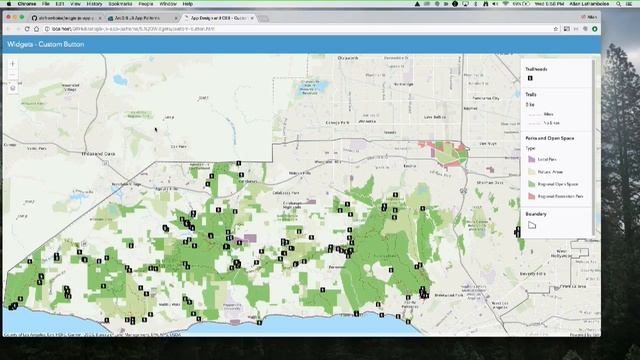Go back with browser back arrow
The width and height of the screenshot is (640, 360).
pyautogui.click(x=9, y=29)
